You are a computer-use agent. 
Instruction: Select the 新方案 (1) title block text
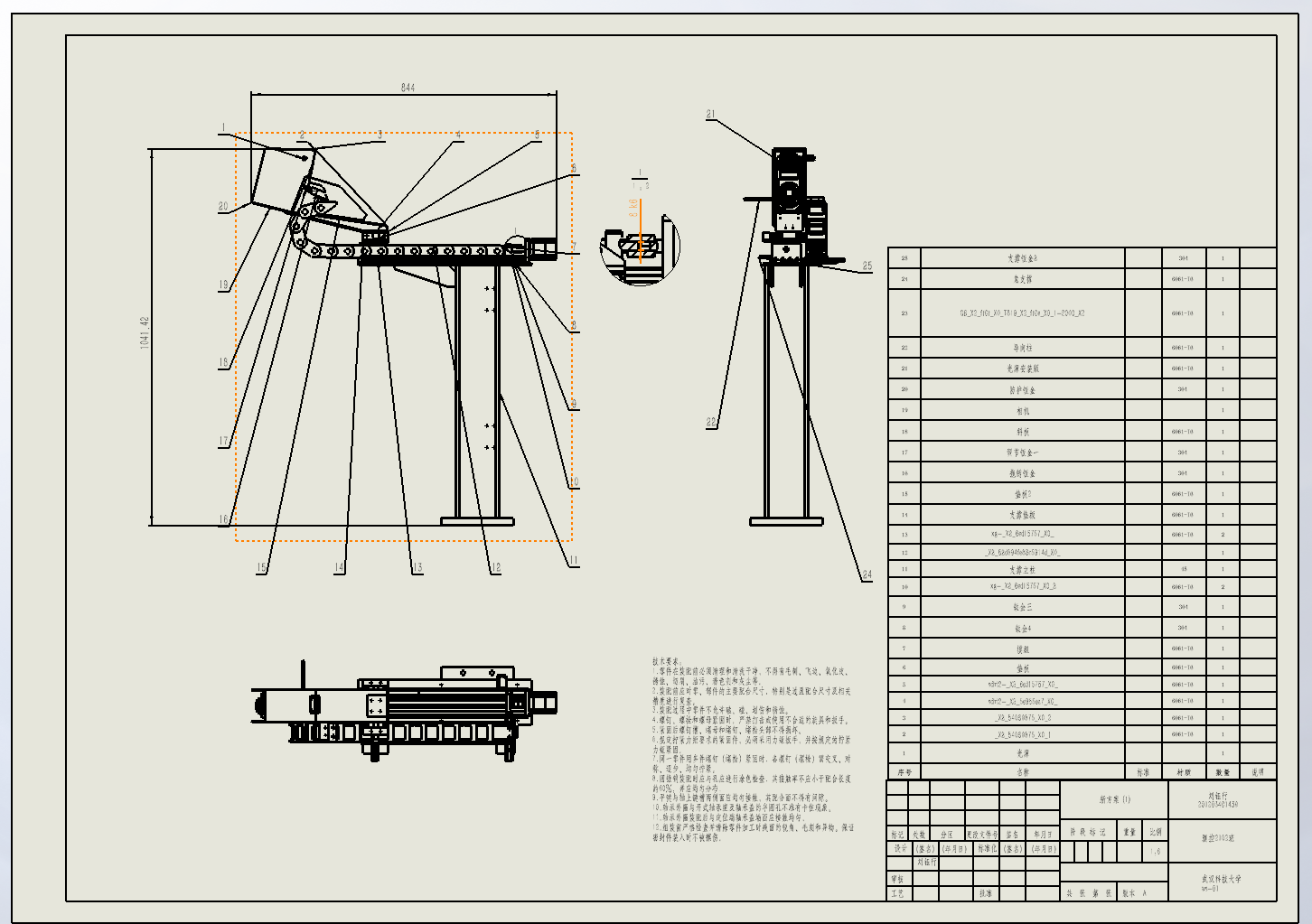tap(1114, 799)
